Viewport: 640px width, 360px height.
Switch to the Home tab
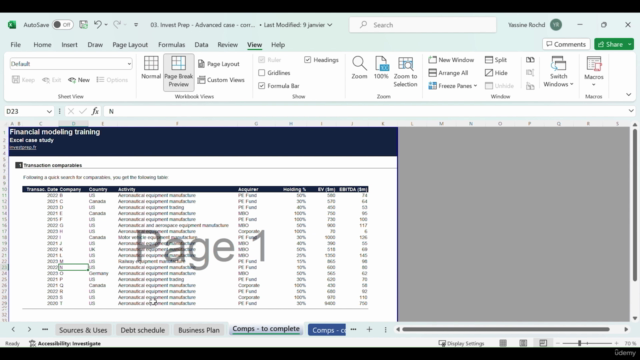coord(42,44)
